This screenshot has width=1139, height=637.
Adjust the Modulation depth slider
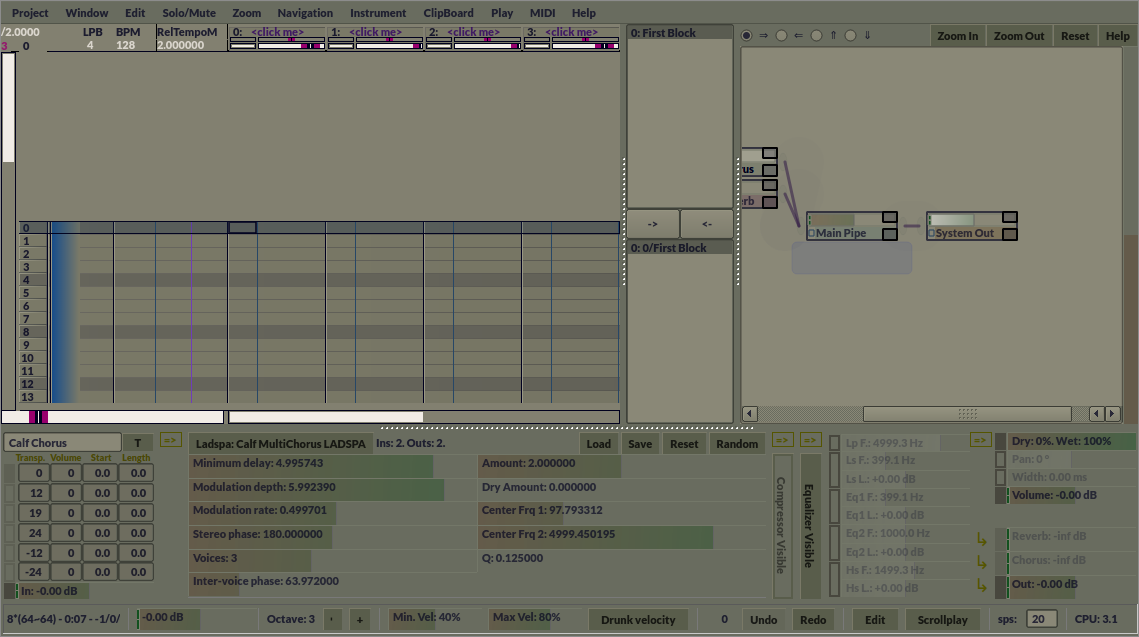(315, 487)
